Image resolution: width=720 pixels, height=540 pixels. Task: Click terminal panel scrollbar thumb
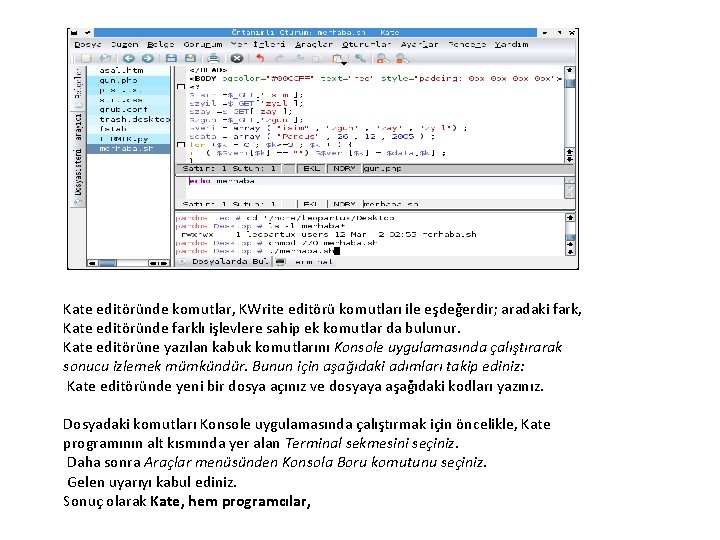pyautogui.click(x=570, y=237)
